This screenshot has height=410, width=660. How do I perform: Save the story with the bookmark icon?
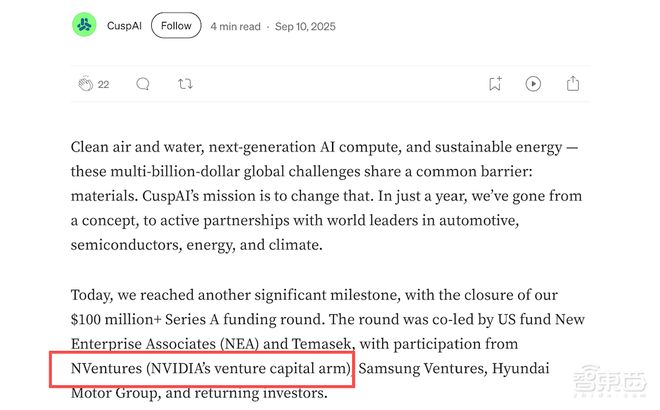(495, 83)
